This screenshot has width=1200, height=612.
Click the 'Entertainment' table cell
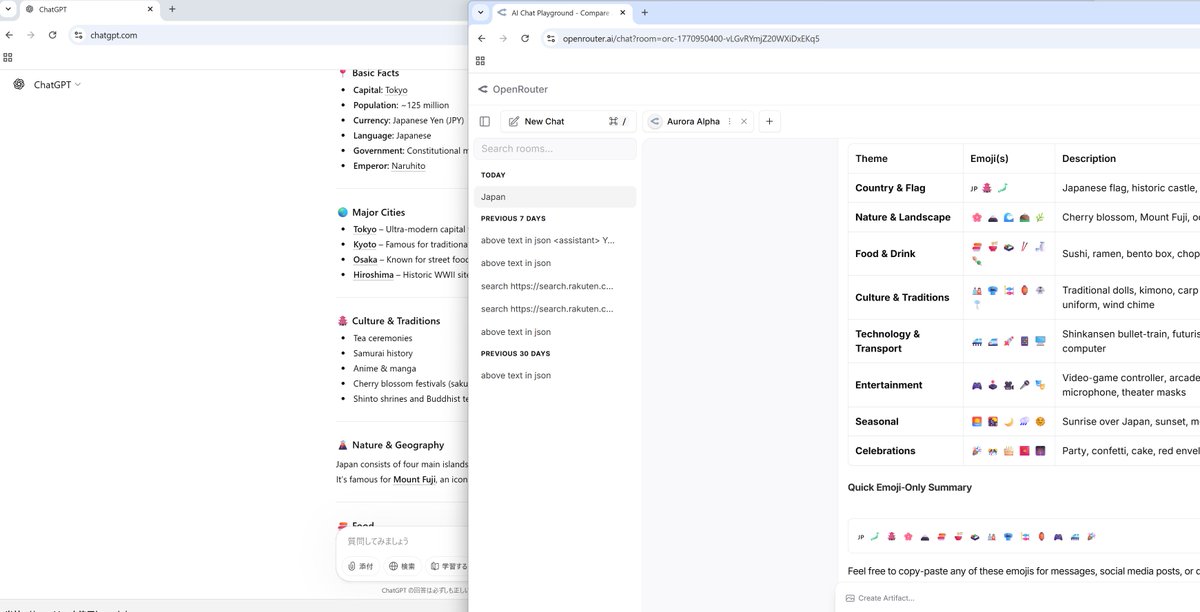(905, 385)
